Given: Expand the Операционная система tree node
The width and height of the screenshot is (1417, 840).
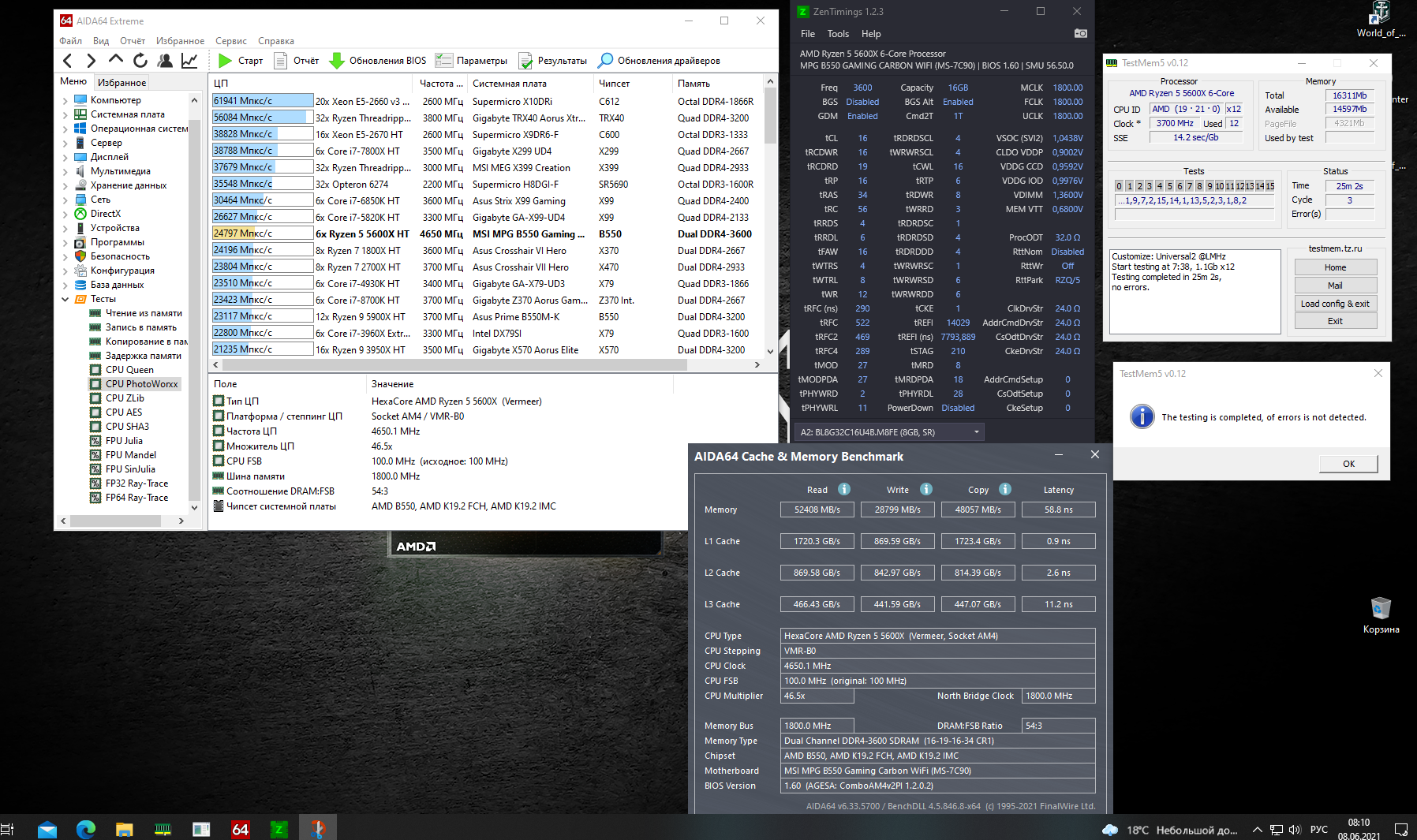Looking at the screenshot, I should pyautogui.click(x=65, y=129).
